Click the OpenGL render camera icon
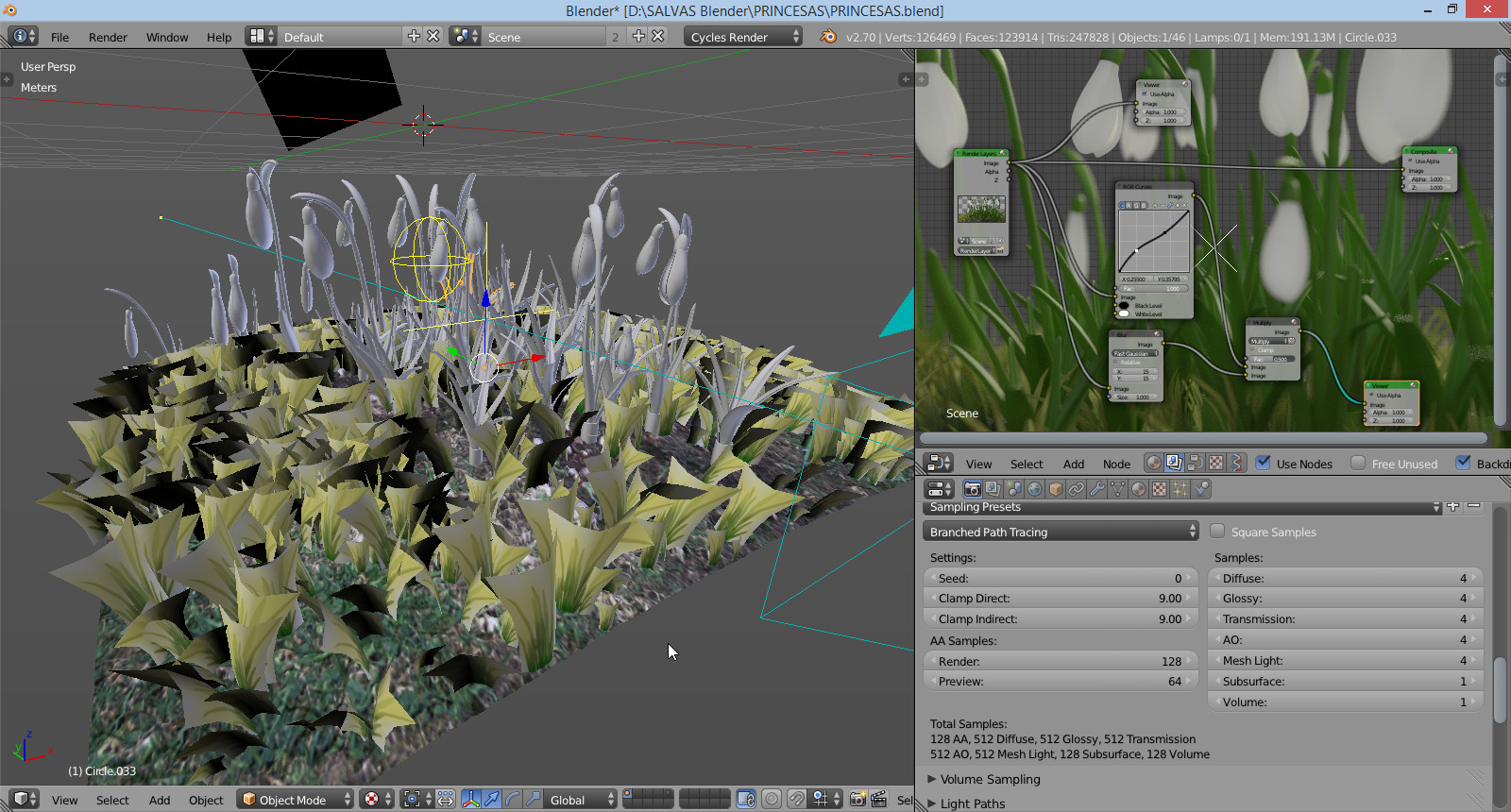The image size is (1511, 812). point(857,800)
